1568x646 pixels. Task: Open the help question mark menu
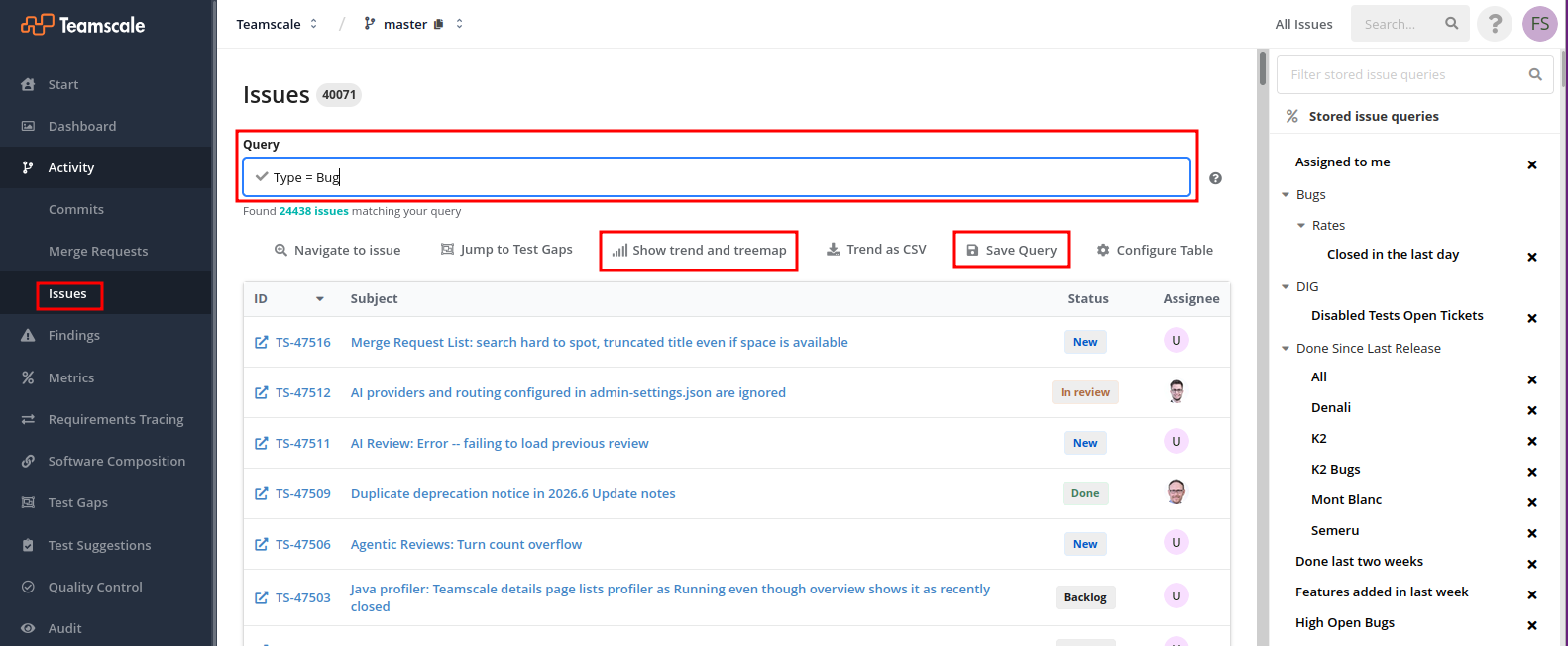pyautogui.click(x=1495, y=23)
